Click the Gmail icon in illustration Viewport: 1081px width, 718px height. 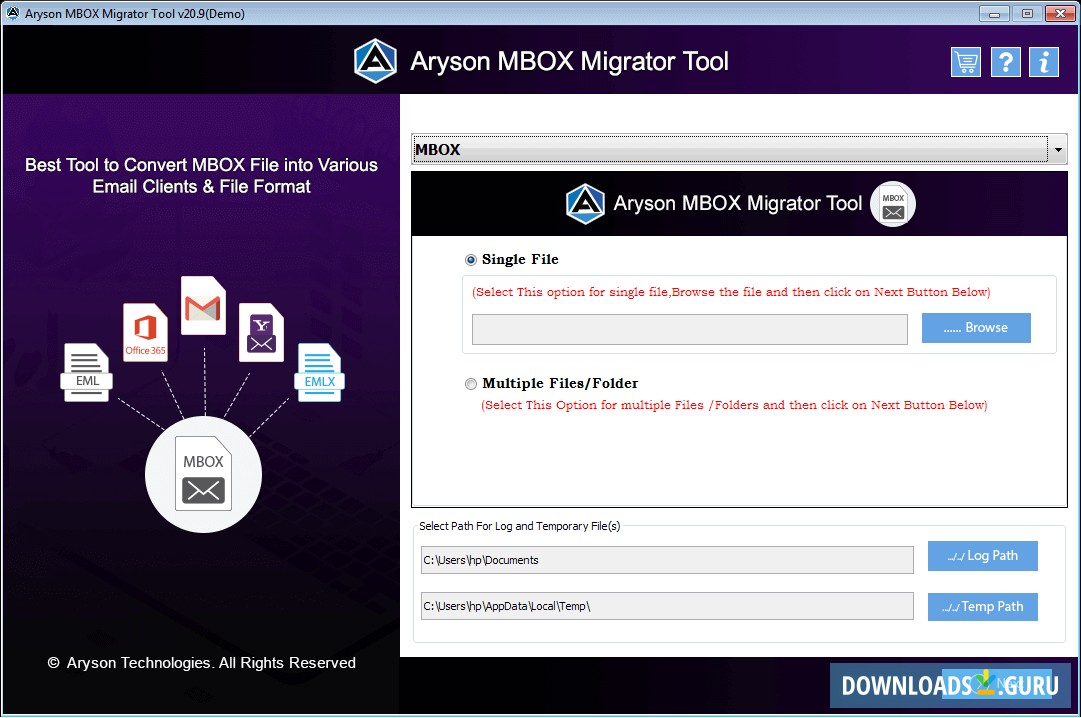(x=203, y=306)
